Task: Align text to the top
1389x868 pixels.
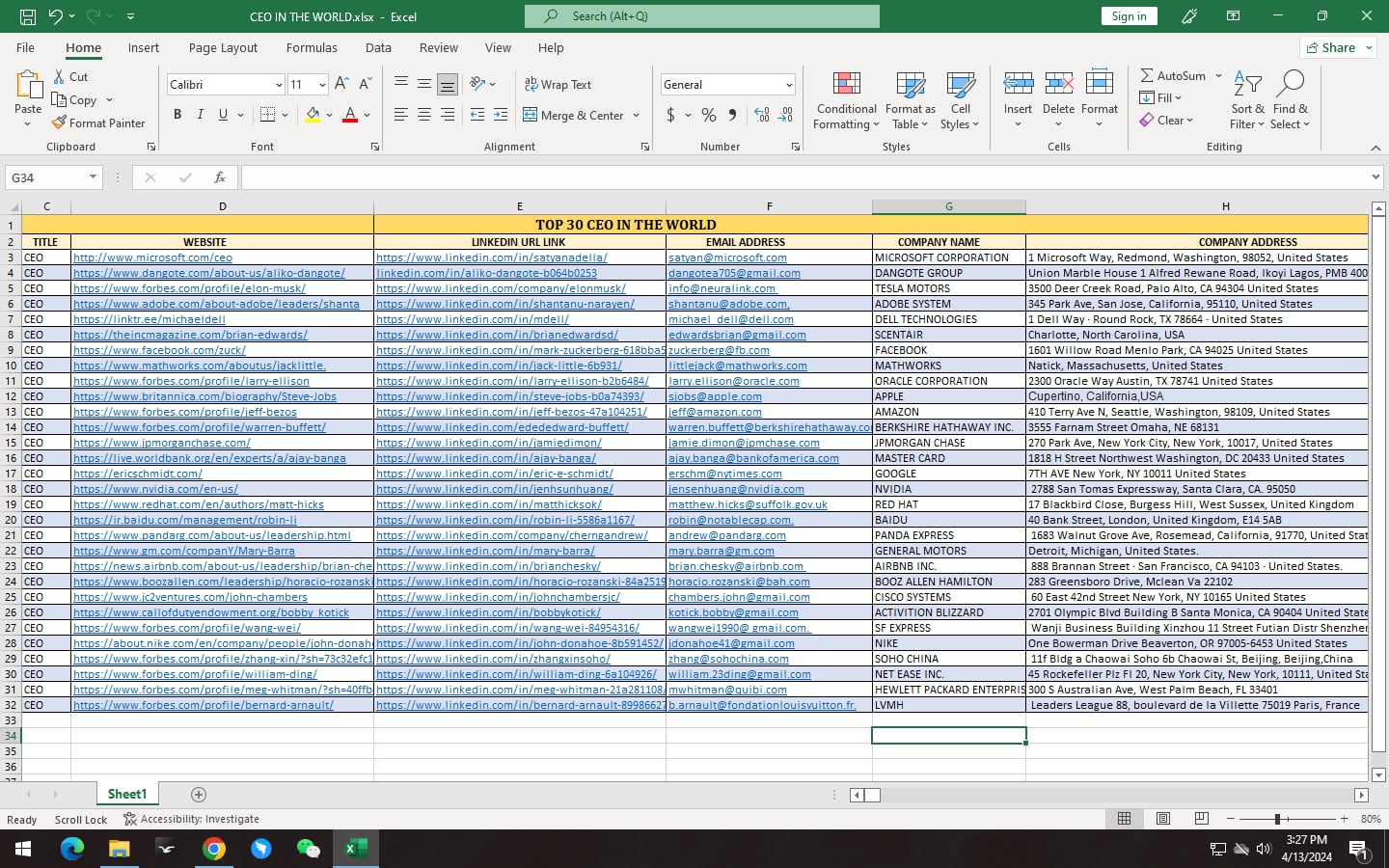Action: 401,84
